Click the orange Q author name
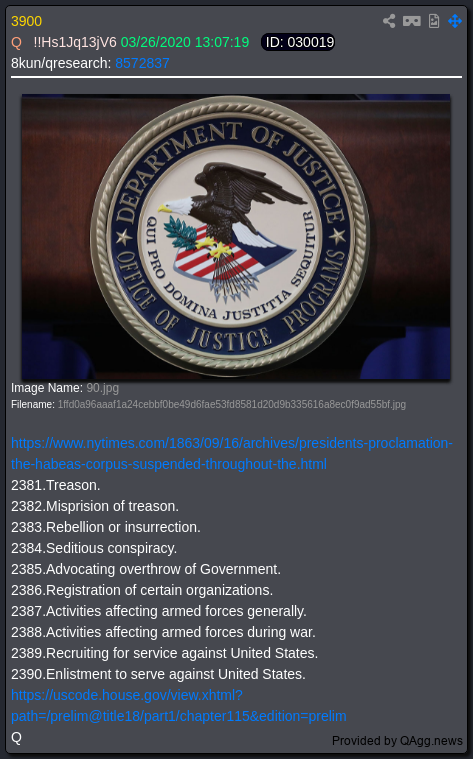The image size is (473, 759). point(16,43)
